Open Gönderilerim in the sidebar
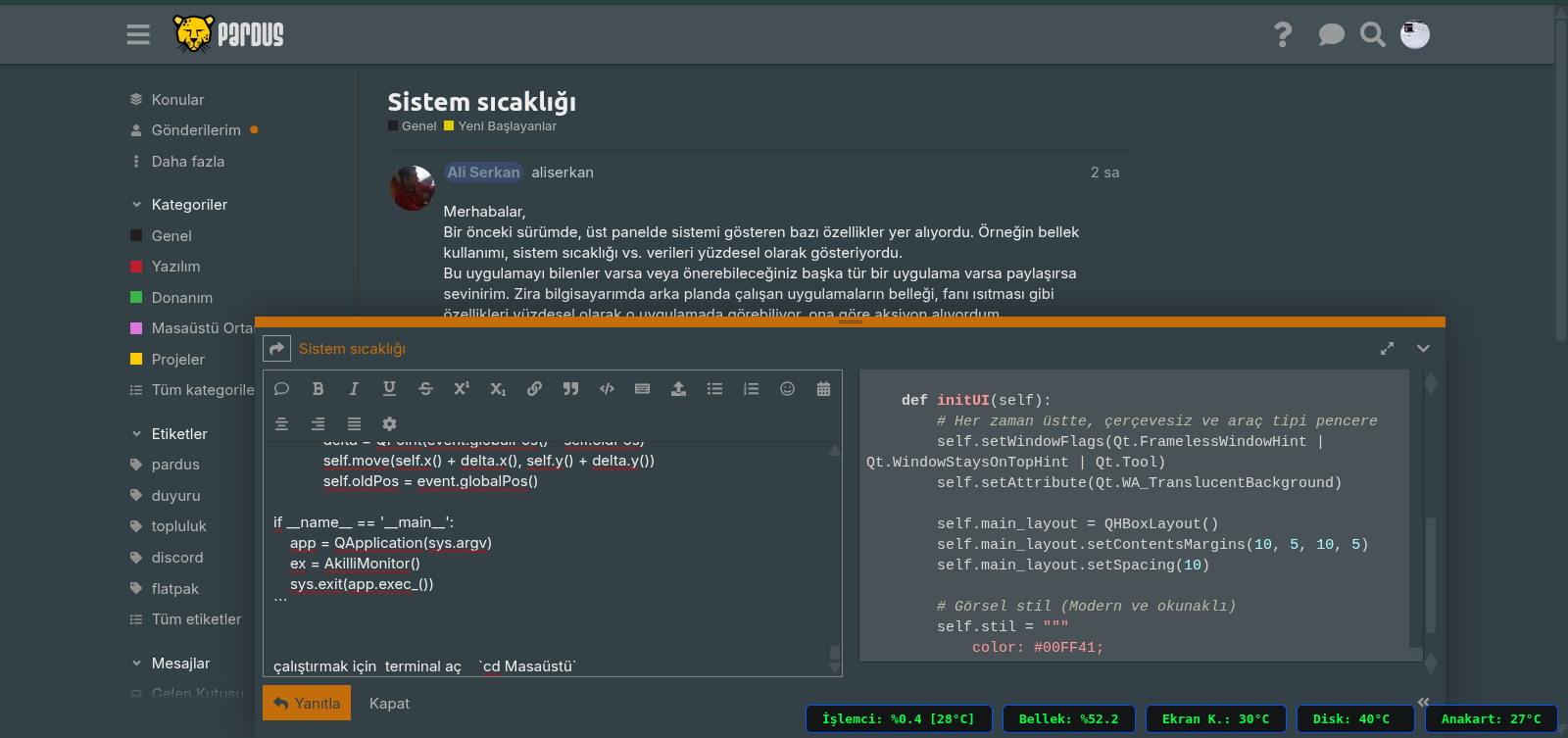 (x=195, y=130)
